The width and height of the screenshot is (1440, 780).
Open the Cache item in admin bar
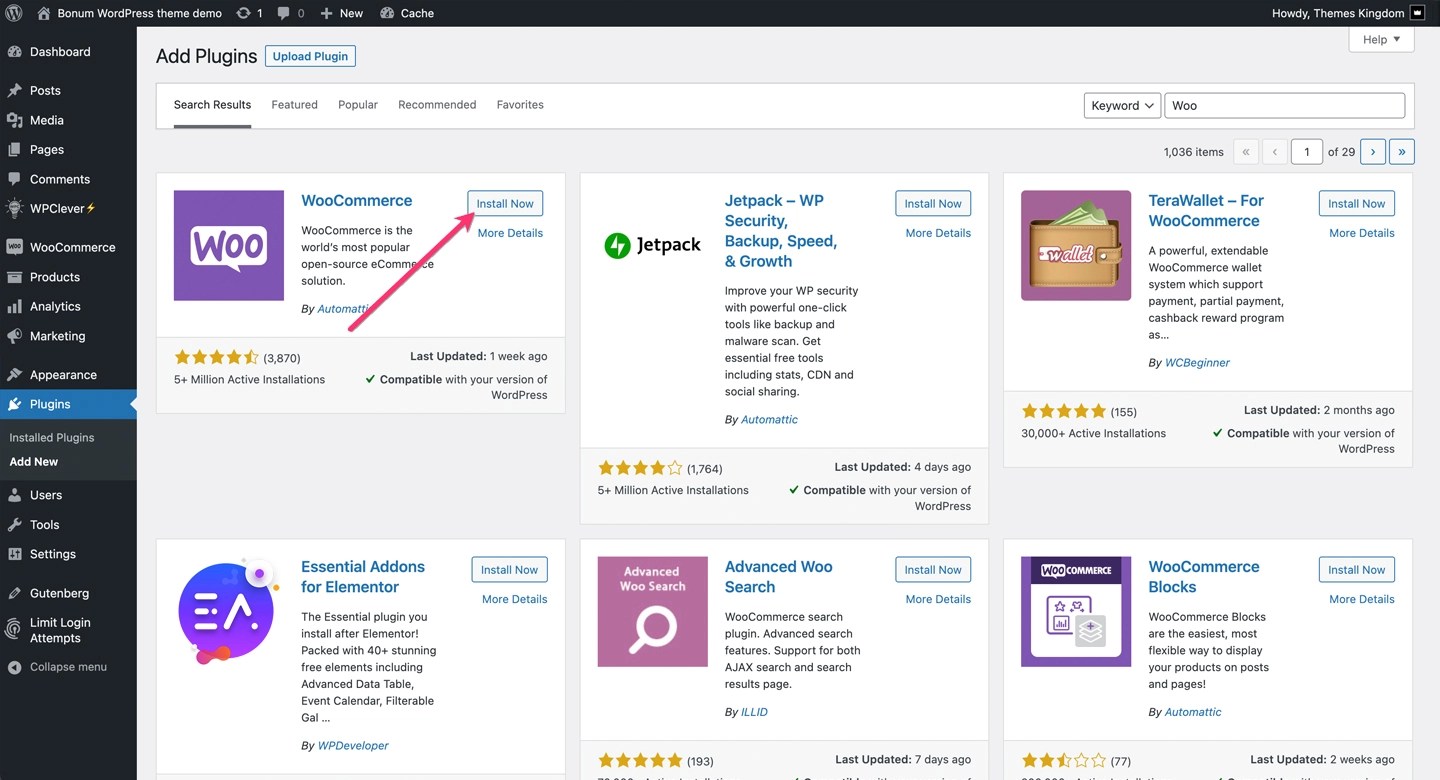[407, 13]
